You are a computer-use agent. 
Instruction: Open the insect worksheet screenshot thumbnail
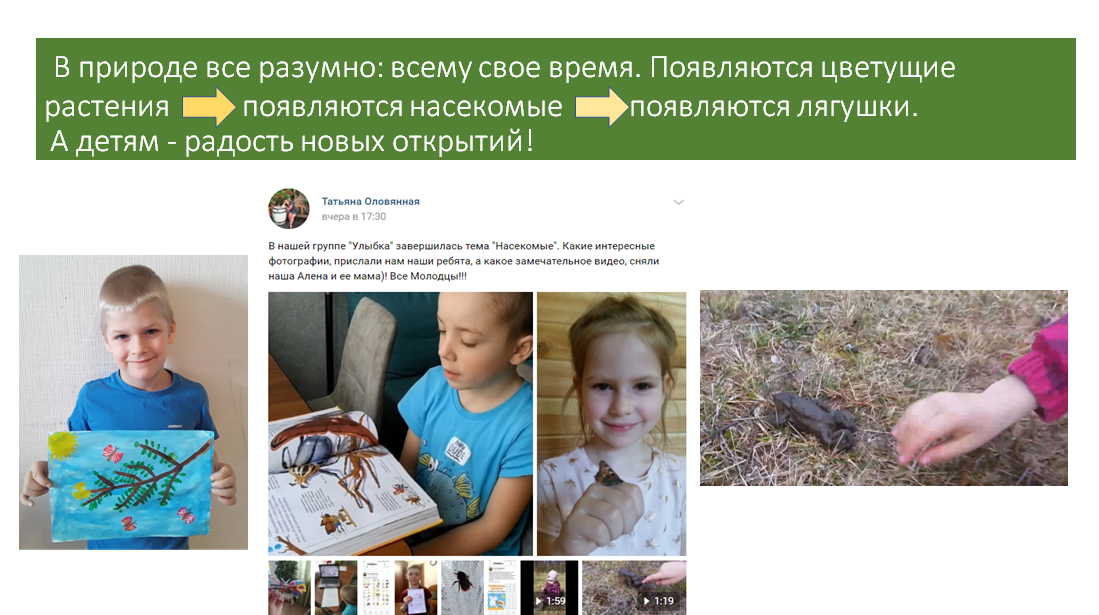point(375,588)
